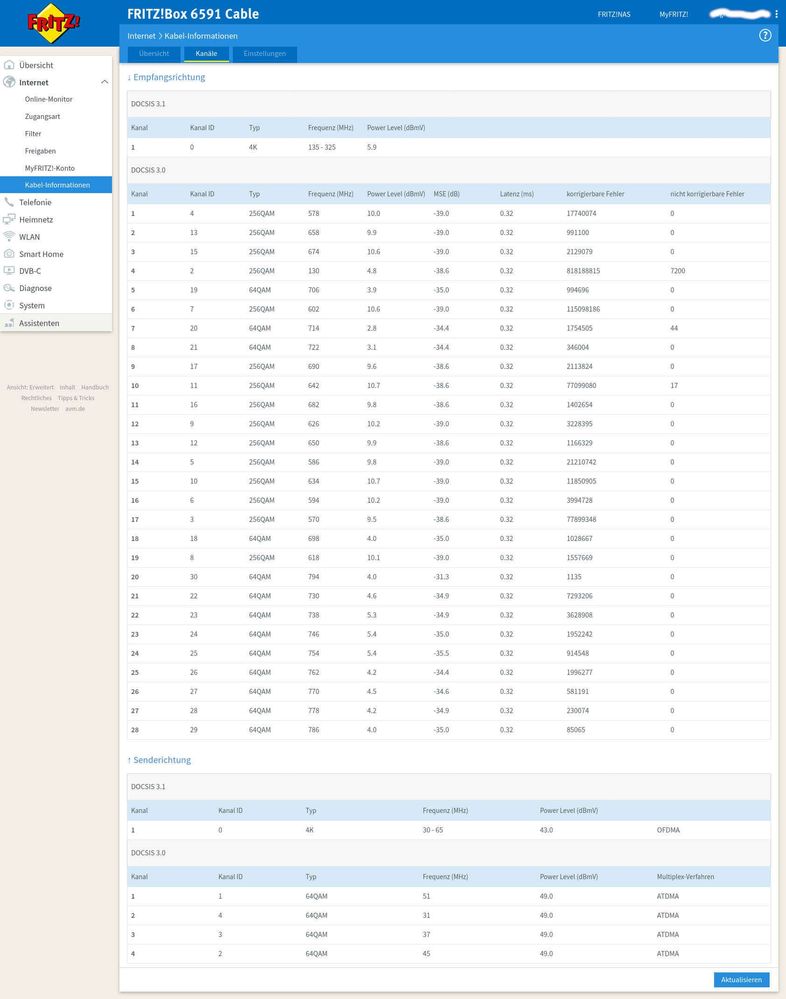Click the WLAN wifi icon

9,236
